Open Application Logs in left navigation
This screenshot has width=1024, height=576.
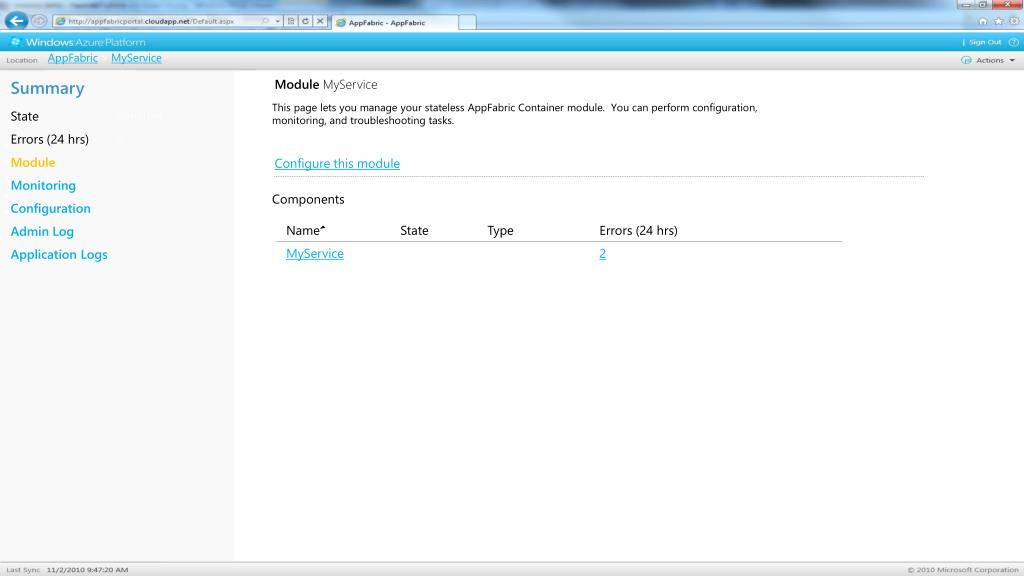click(x=59, y=255)
